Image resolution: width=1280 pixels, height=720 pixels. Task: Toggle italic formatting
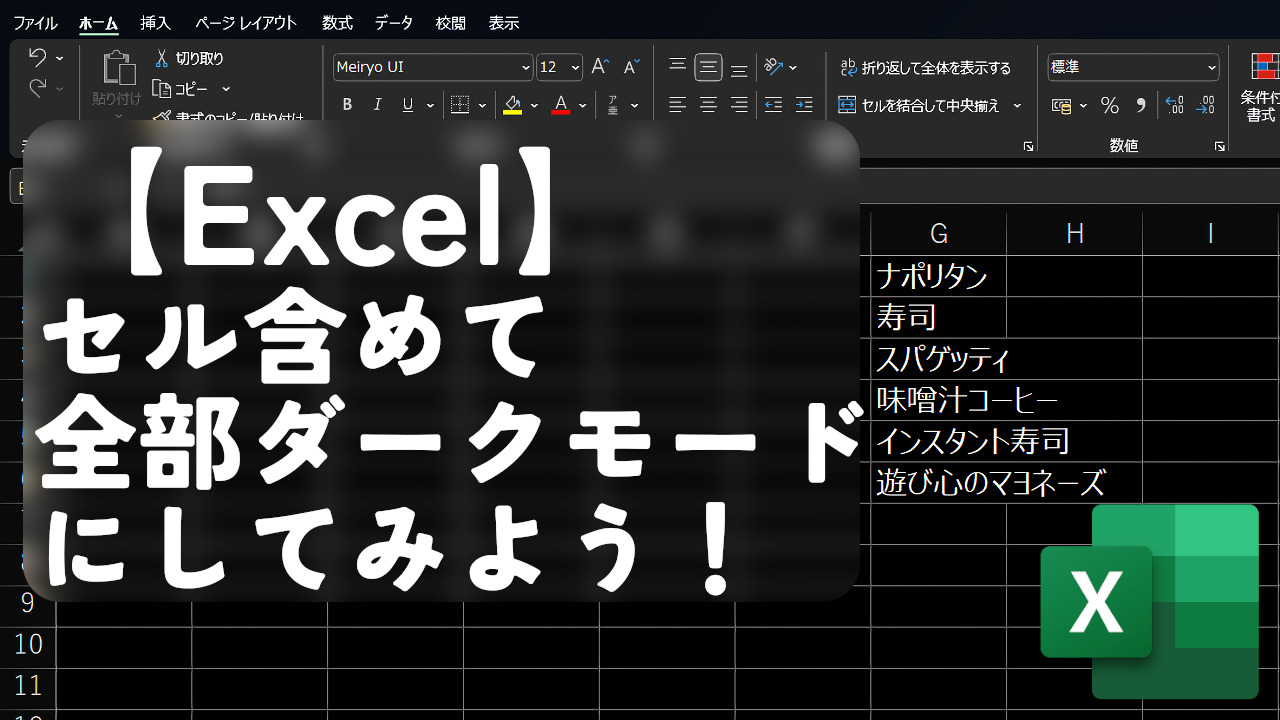pyautogui.click(x=377, y=105)
